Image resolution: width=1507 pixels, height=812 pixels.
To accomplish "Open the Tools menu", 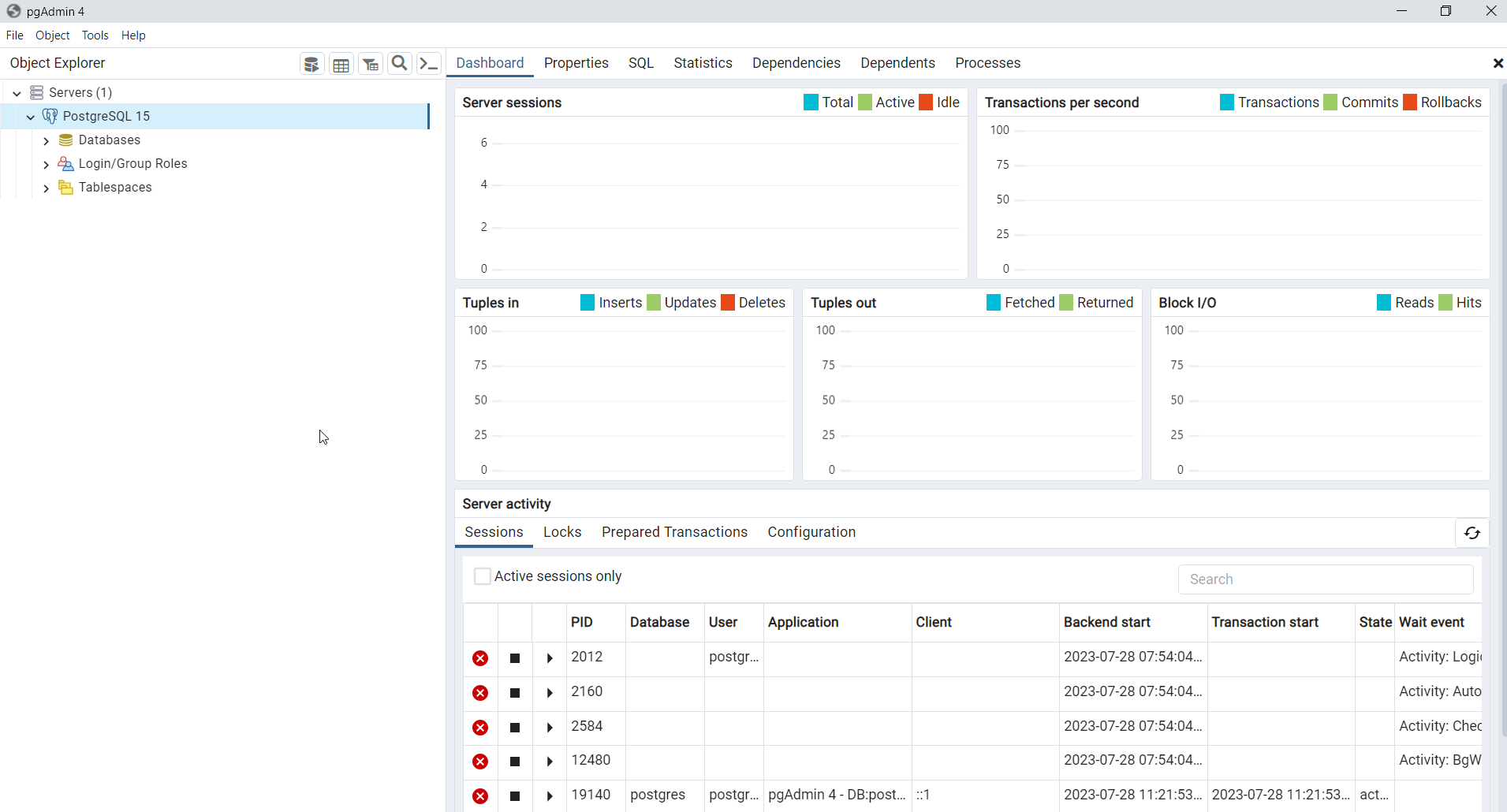I will (95, 35).
